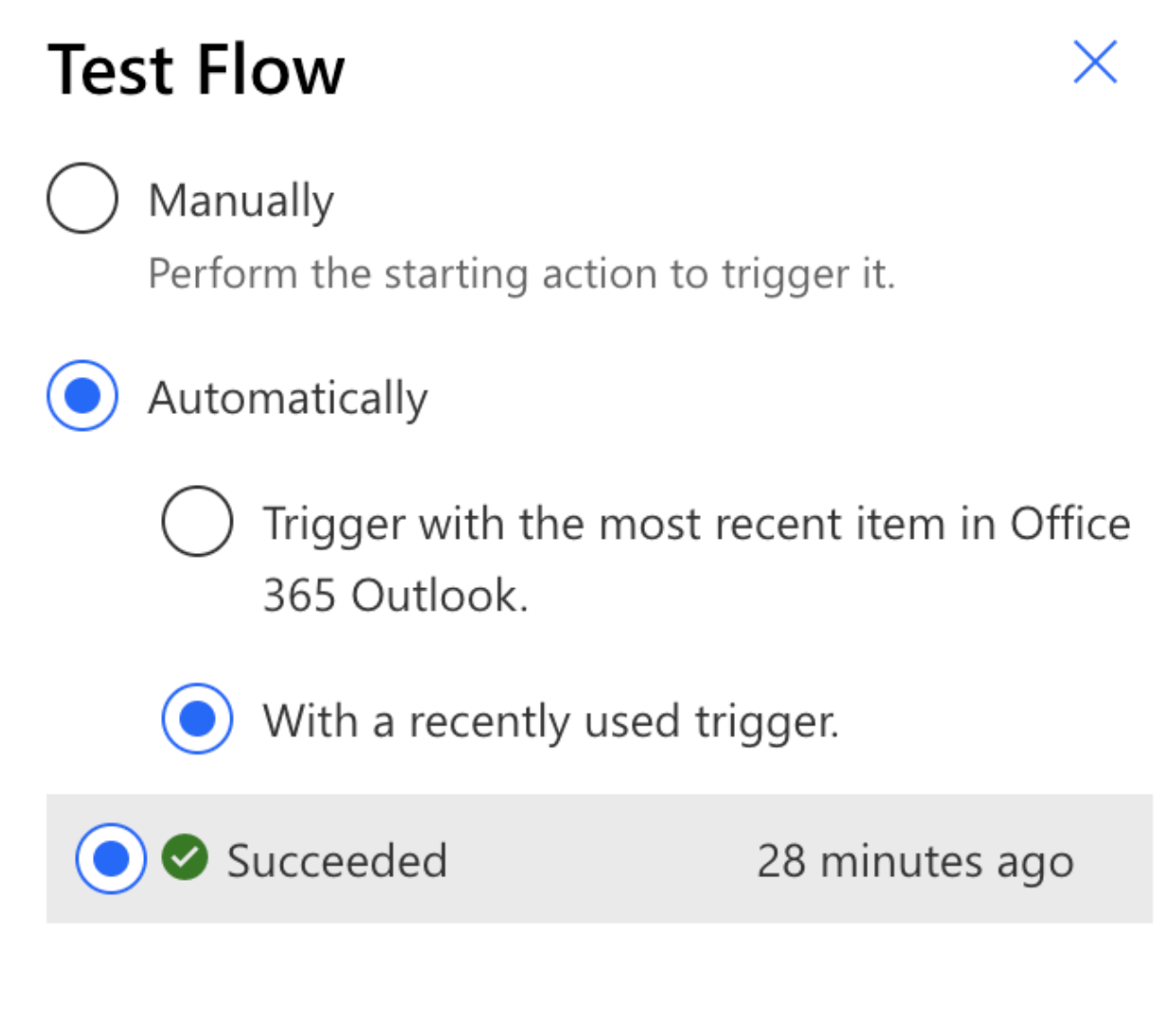The height and width of the screenshot is (1036, 1167).
Task: Click the Automatically option label
Action: [288, 398]
